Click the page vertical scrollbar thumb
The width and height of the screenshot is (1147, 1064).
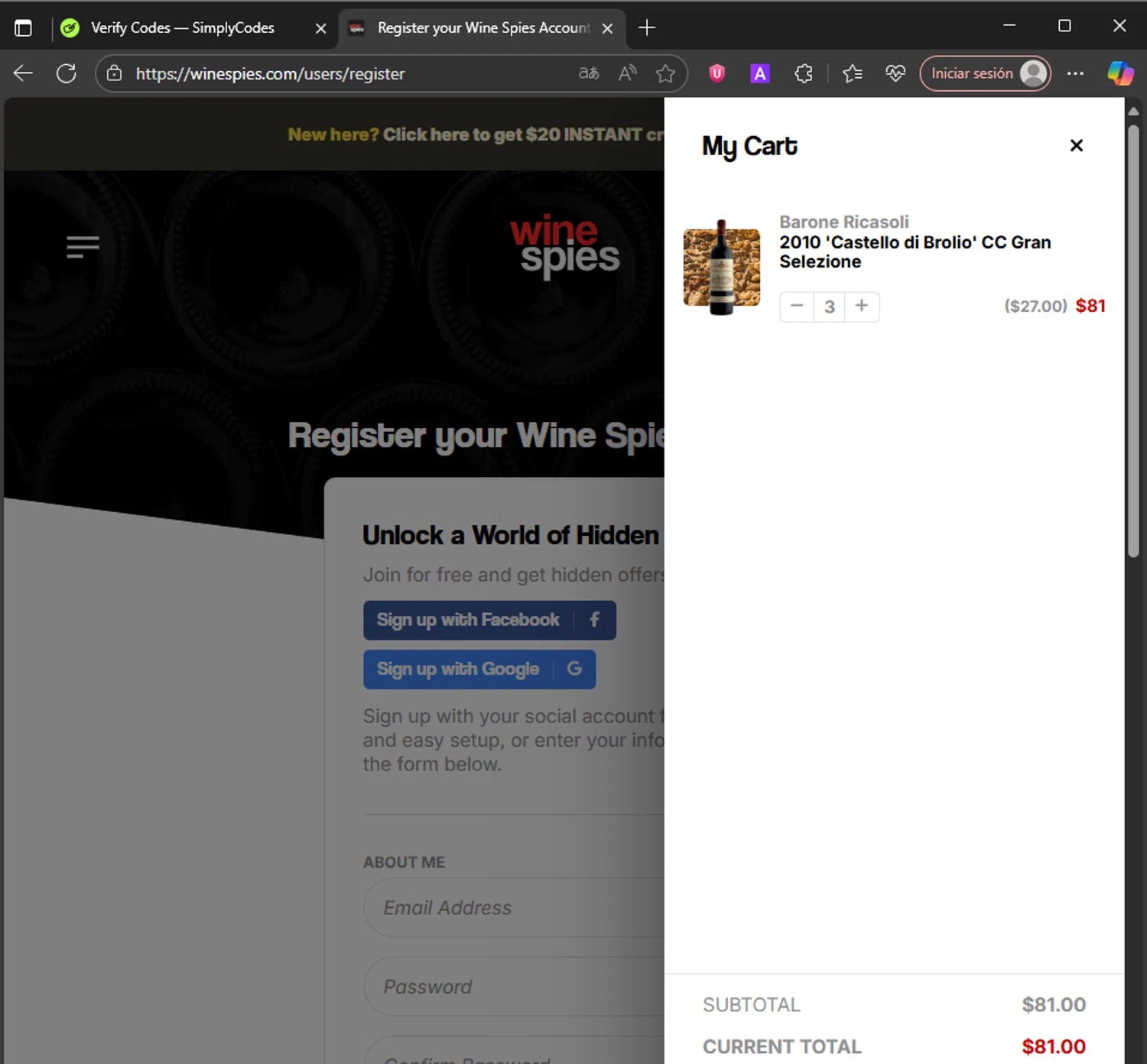(1133, 340)
